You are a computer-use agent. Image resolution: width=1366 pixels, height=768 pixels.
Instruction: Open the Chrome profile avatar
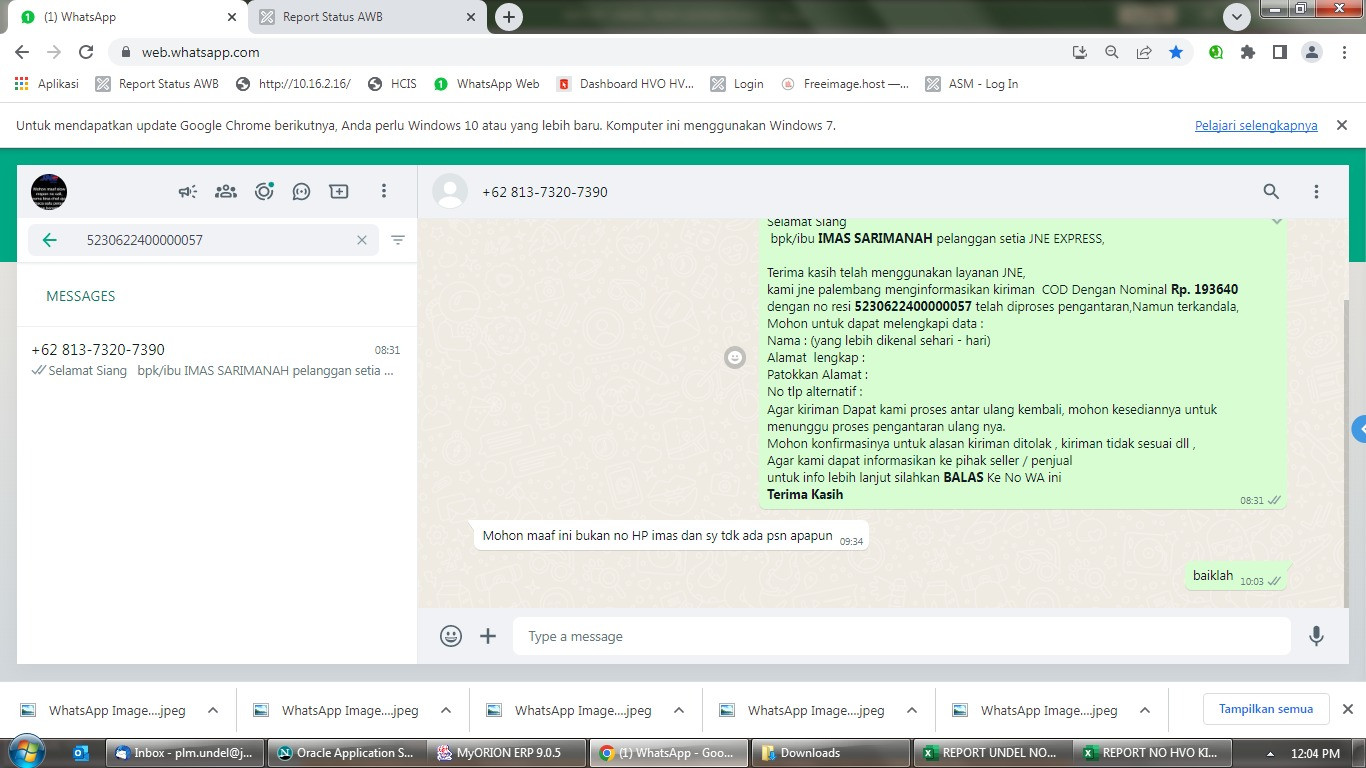click(x=1312, y=52)
